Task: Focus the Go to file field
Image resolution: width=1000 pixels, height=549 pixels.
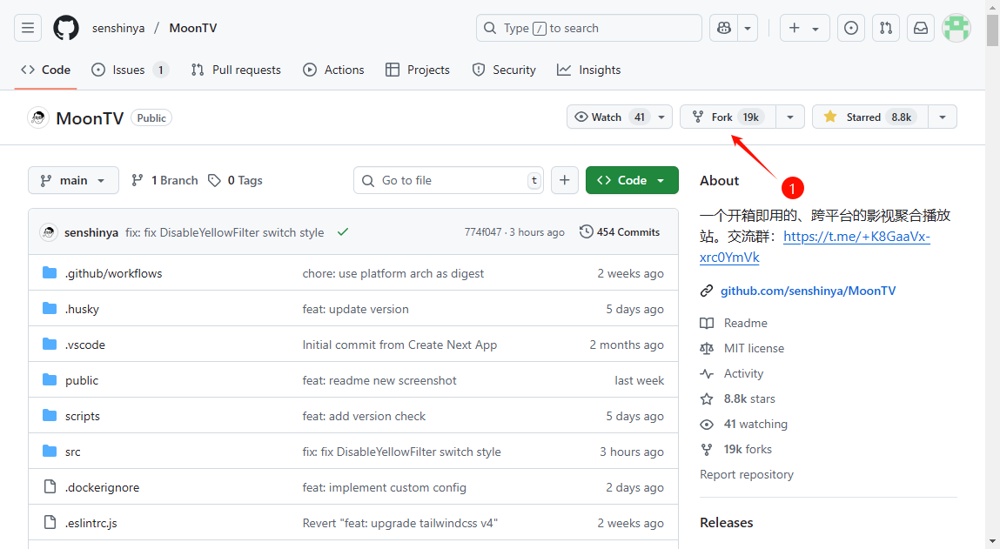Action: click(450, 180)
